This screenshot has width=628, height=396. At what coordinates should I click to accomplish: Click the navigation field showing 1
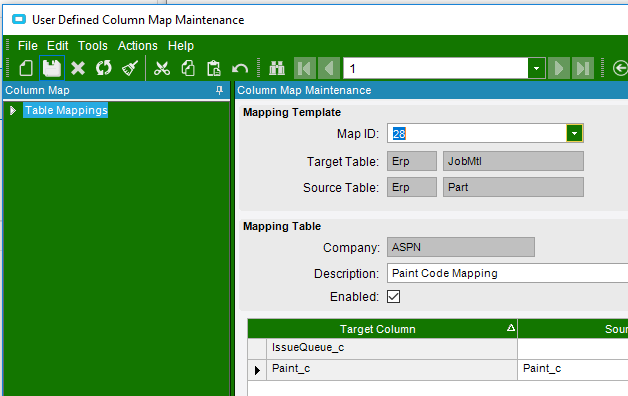[436, 68]
